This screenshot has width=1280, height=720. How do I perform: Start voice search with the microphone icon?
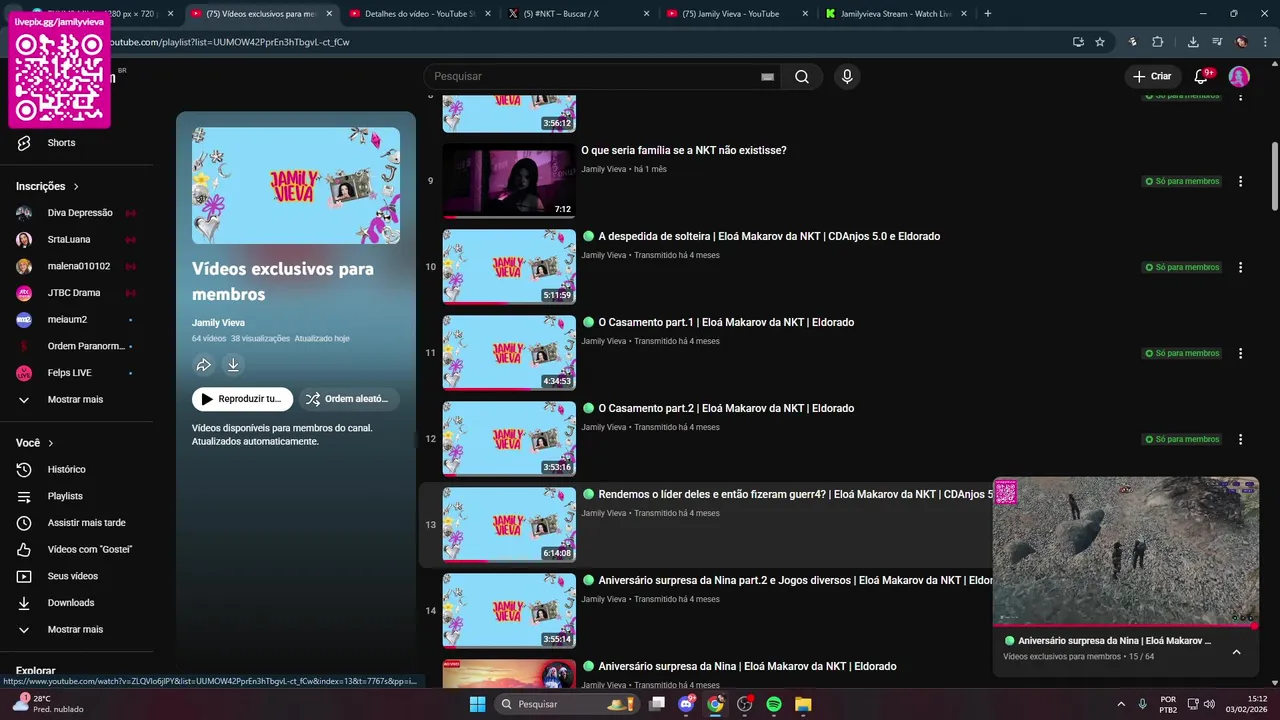click(847, 77)
